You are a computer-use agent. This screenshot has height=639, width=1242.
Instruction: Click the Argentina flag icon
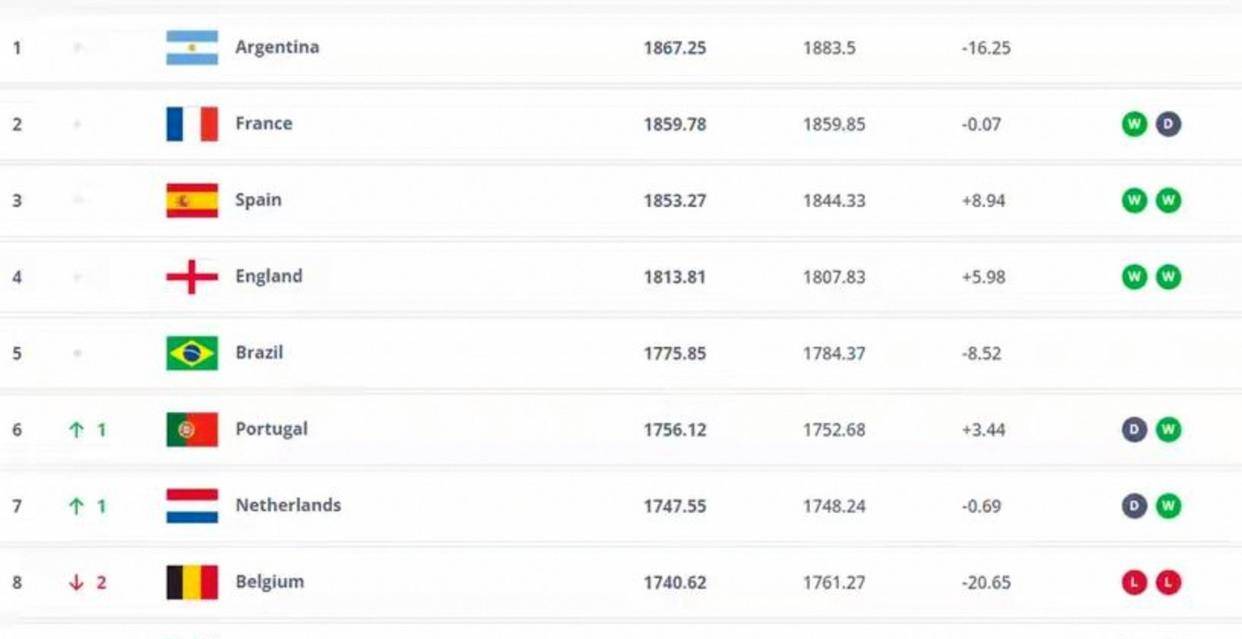(x=192, y=47)
